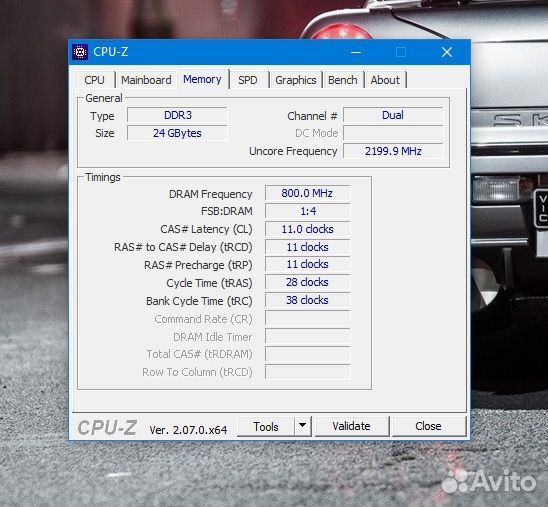Click the empty Total CAS# (tRDRAM) field

click(308, 354)
